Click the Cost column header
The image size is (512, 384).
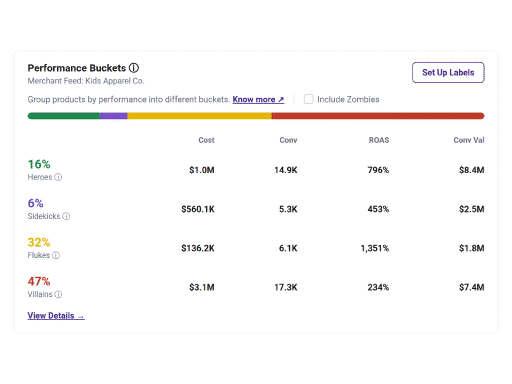click(206, 140)
